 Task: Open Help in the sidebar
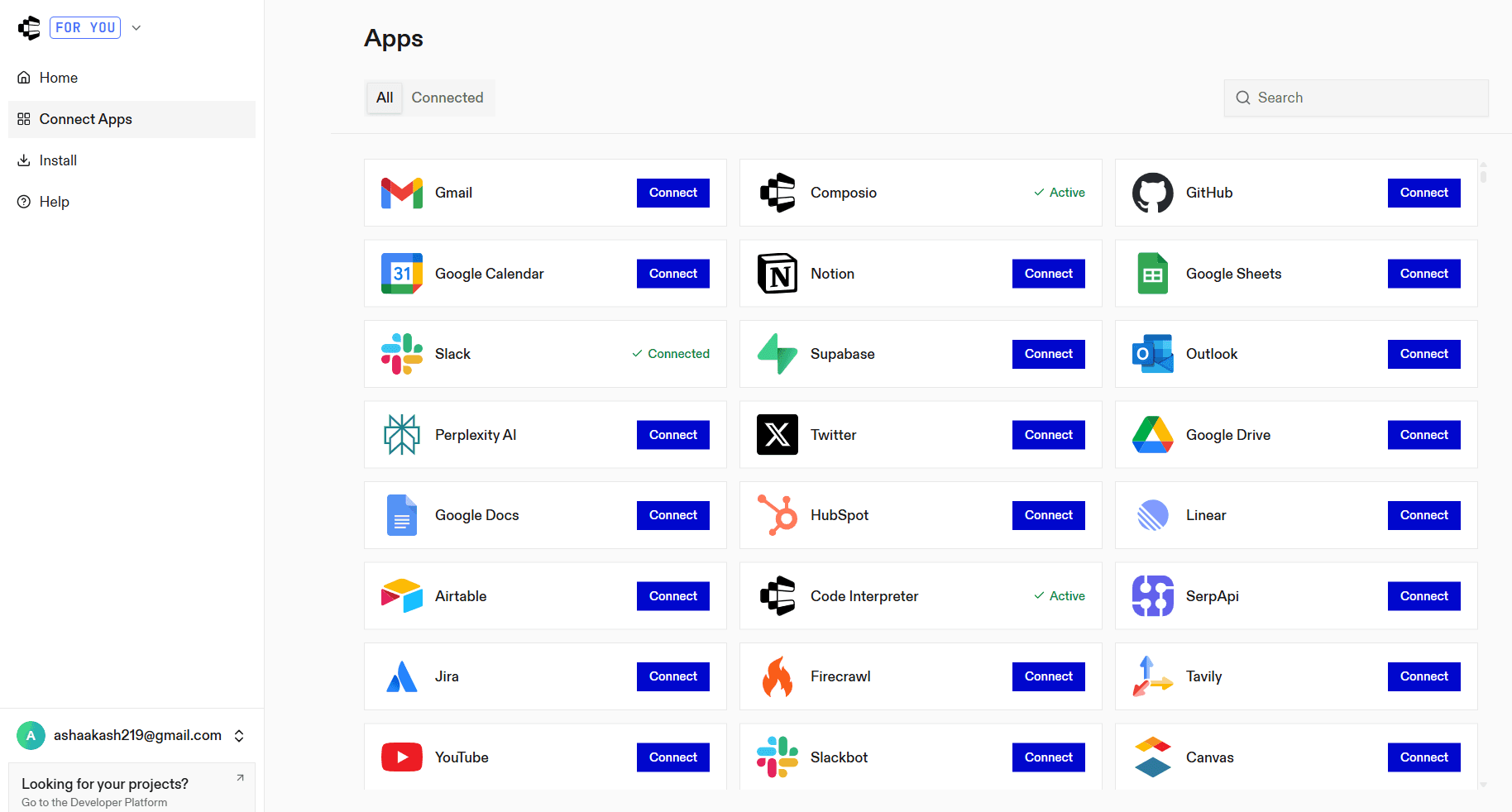coord(132,202)
